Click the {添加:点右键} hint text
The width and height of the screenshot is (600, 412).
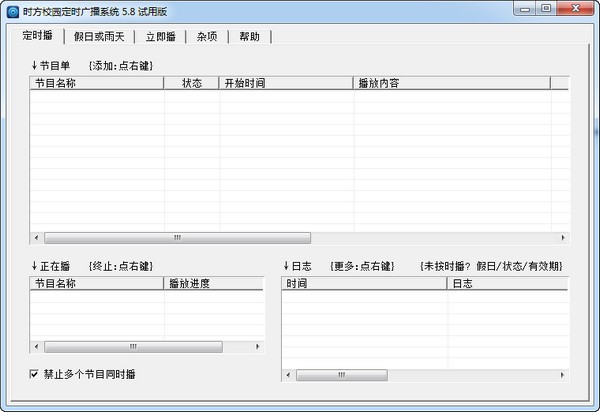pos(121,66)
